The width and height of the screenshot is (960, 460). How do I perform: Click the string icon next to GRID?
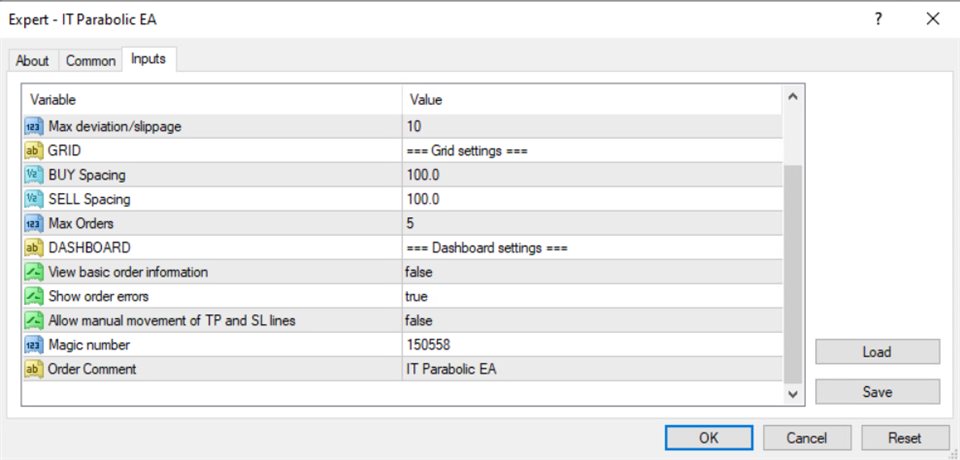coord(33,151)
